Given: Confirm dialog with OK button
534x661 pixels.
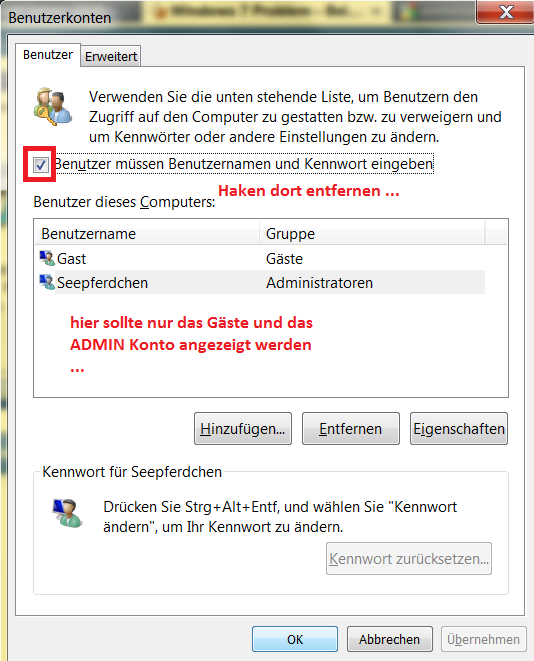Looking at the screenshot, I should 295,639.
